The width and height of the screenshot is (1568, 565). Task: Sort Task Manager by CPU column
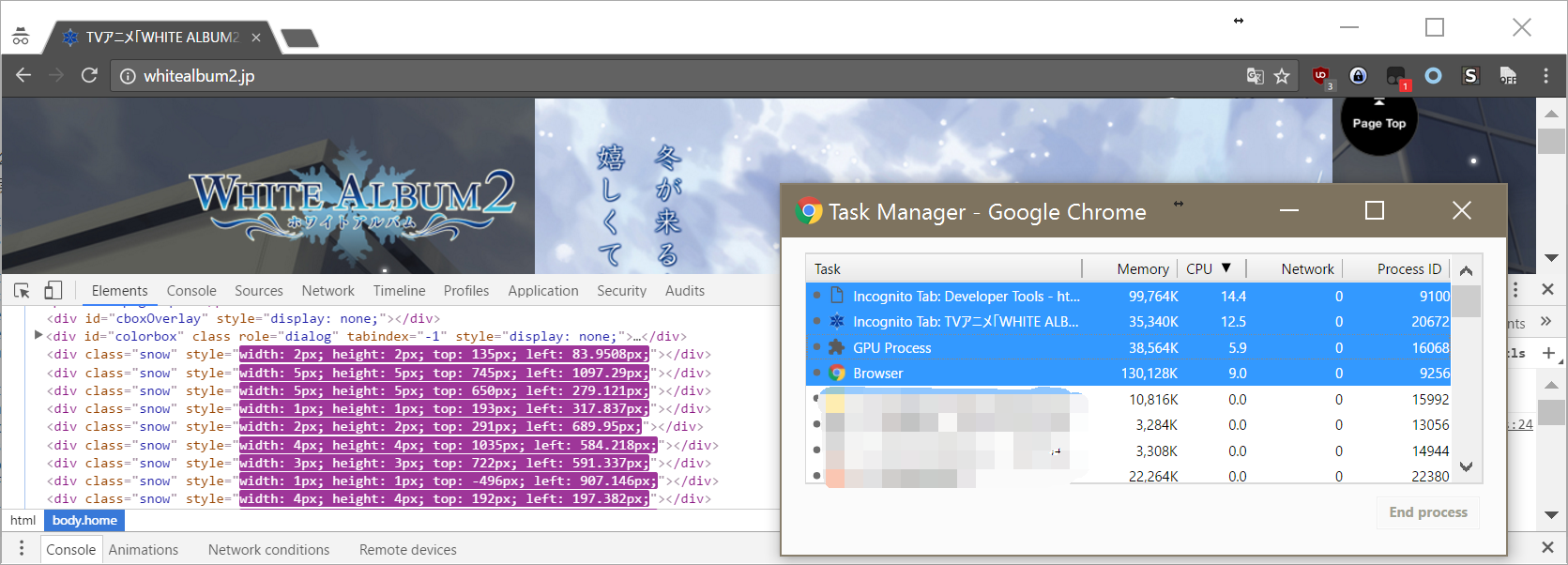tap(1210, 269)
